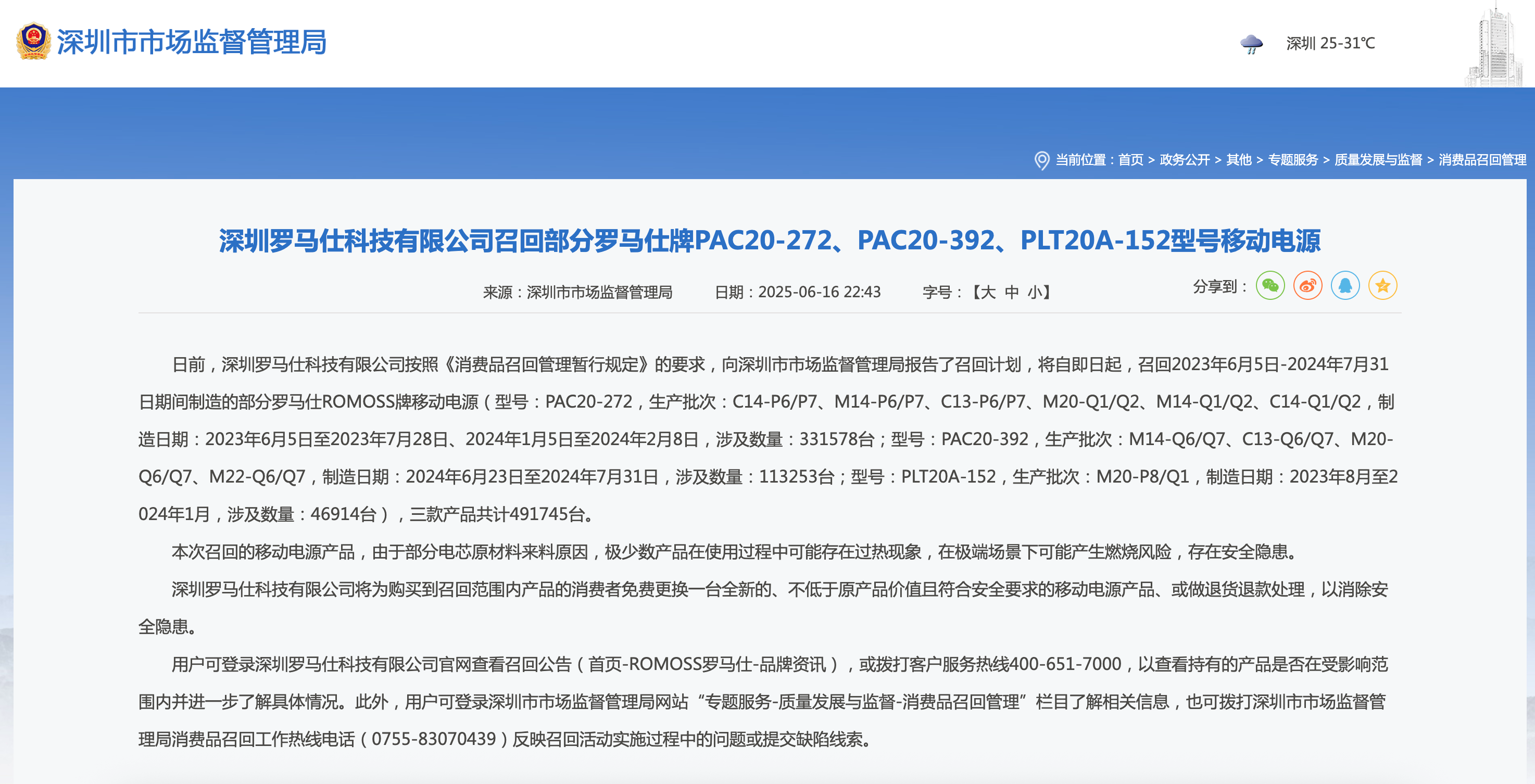Set font size to large (大)
This screenshot has width=1535, height=784.
[x=988, y=293]
